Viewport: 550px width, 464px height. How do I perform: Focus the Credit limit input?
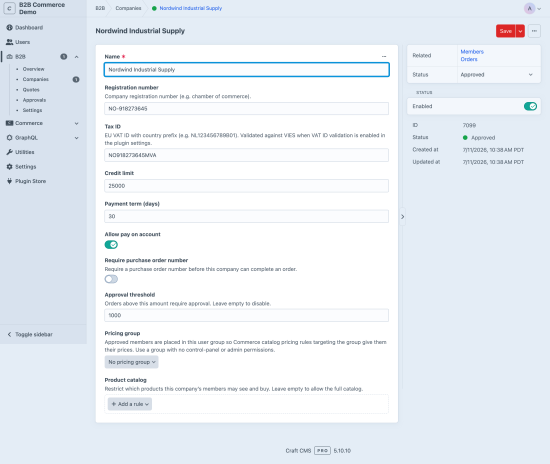tap(247, 186)
